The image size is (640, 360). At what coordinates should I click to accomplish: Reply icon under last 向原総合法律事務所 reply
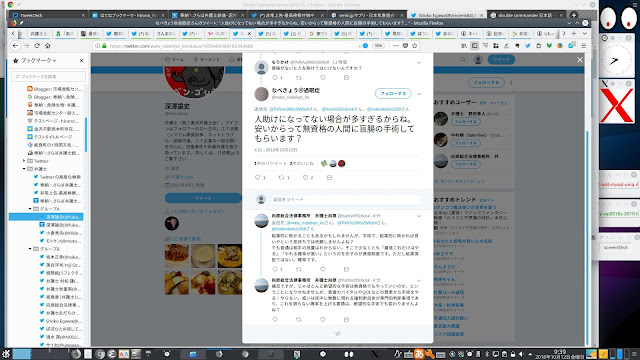click(x=275, y=320)
